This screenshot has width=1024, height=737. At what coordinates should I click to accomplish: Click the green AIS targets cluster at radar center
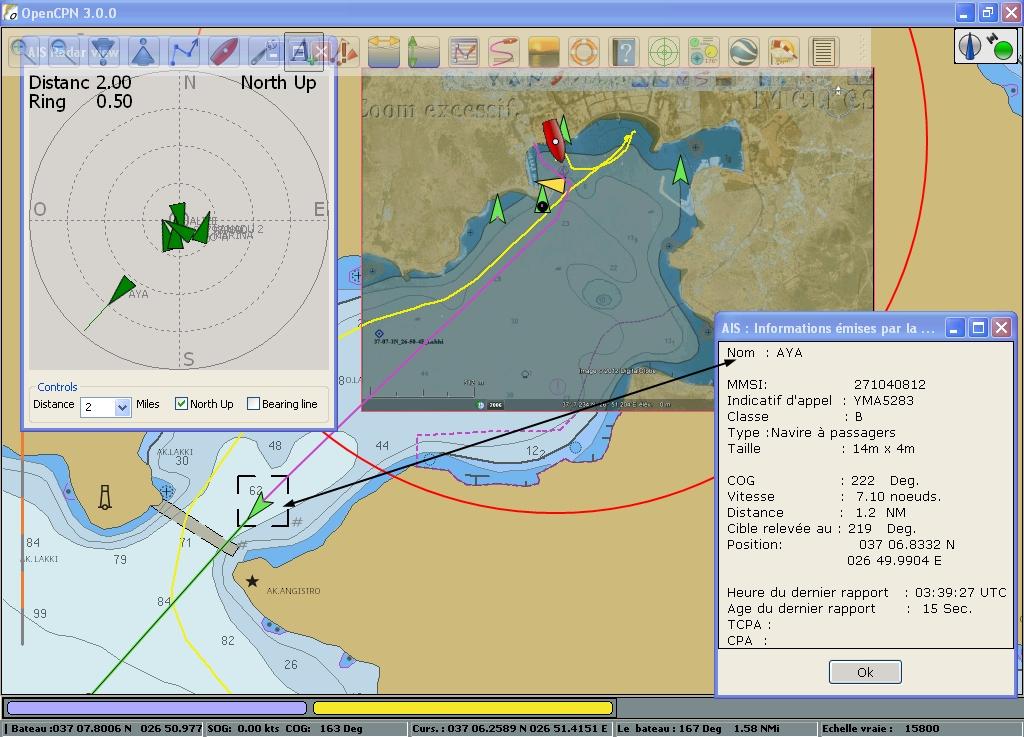185,227
